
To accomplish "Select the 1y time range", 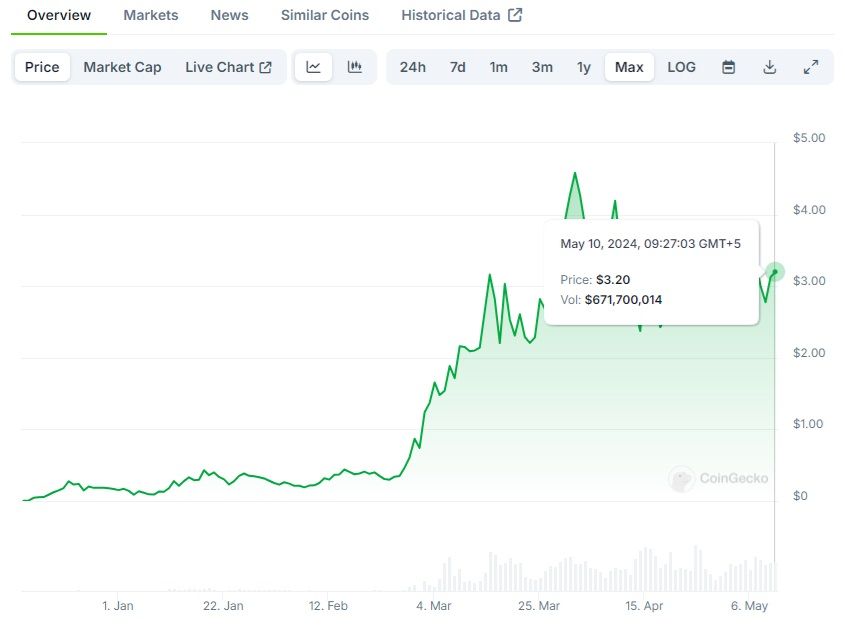I will click(584, 67).
